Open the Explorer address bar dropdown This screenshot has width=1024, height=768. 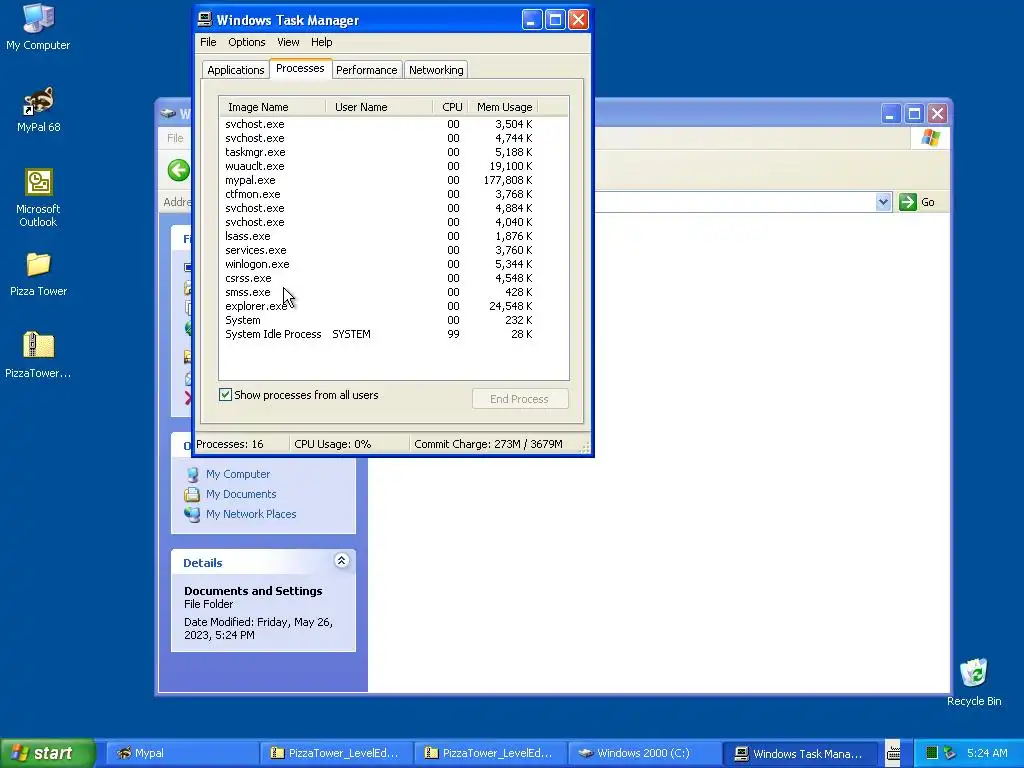coord(883,202)
